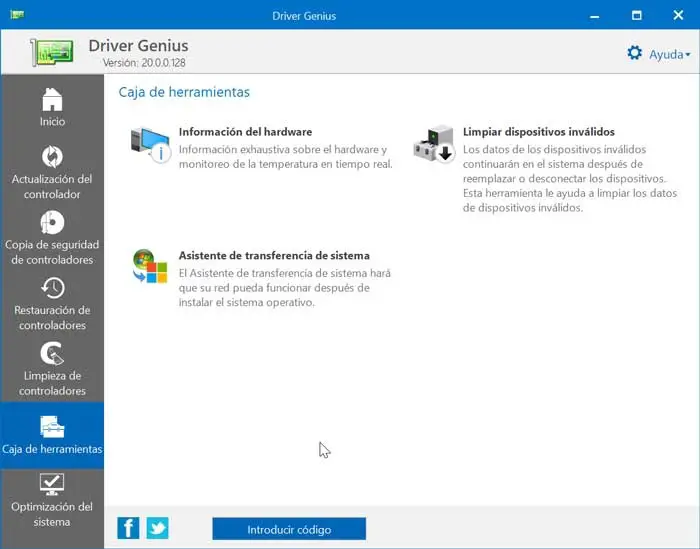Close the Driver Genius window

[678, 15]
